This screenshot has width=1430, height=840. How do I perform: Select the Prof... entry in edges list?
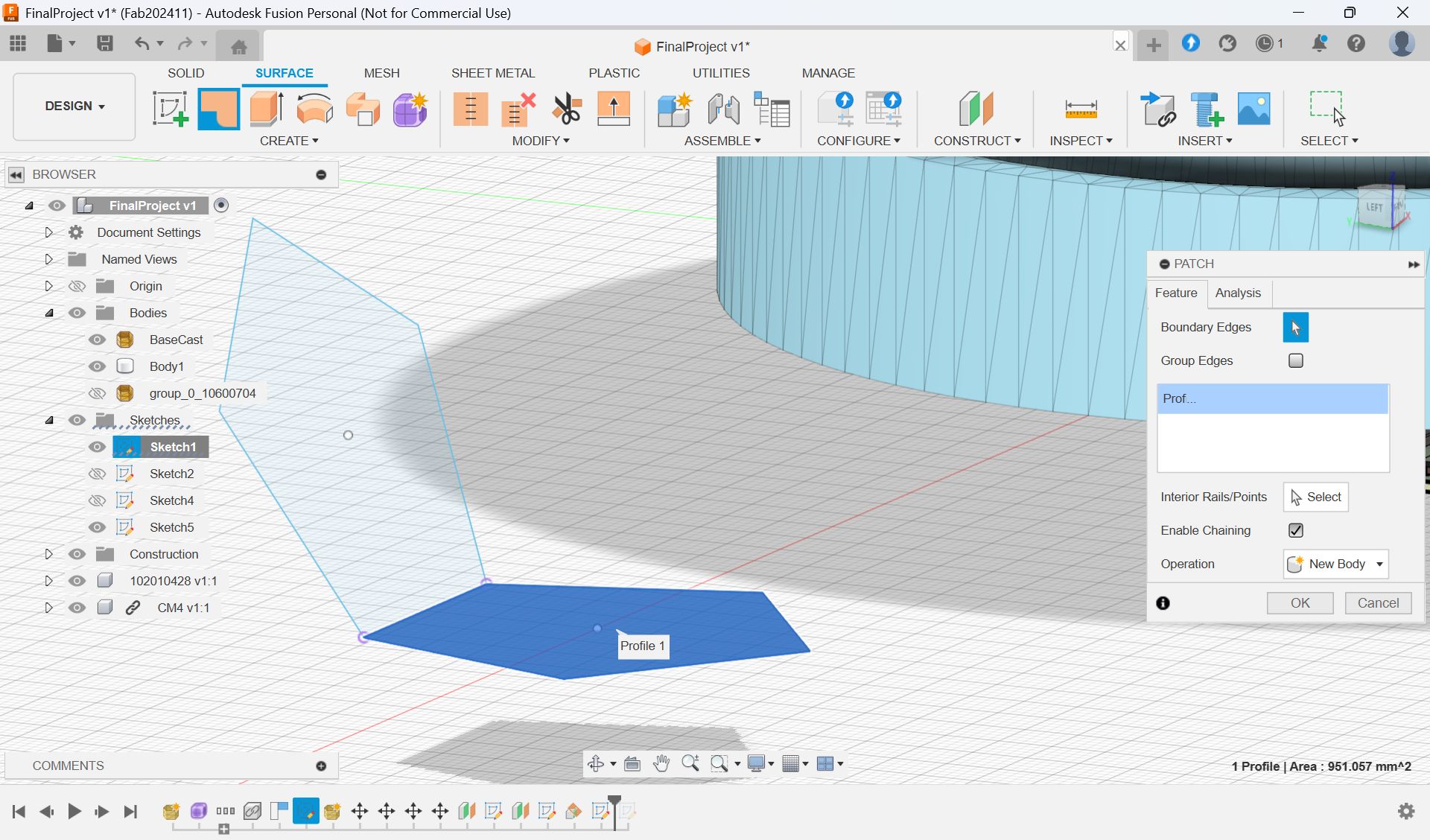[1272, 398]
